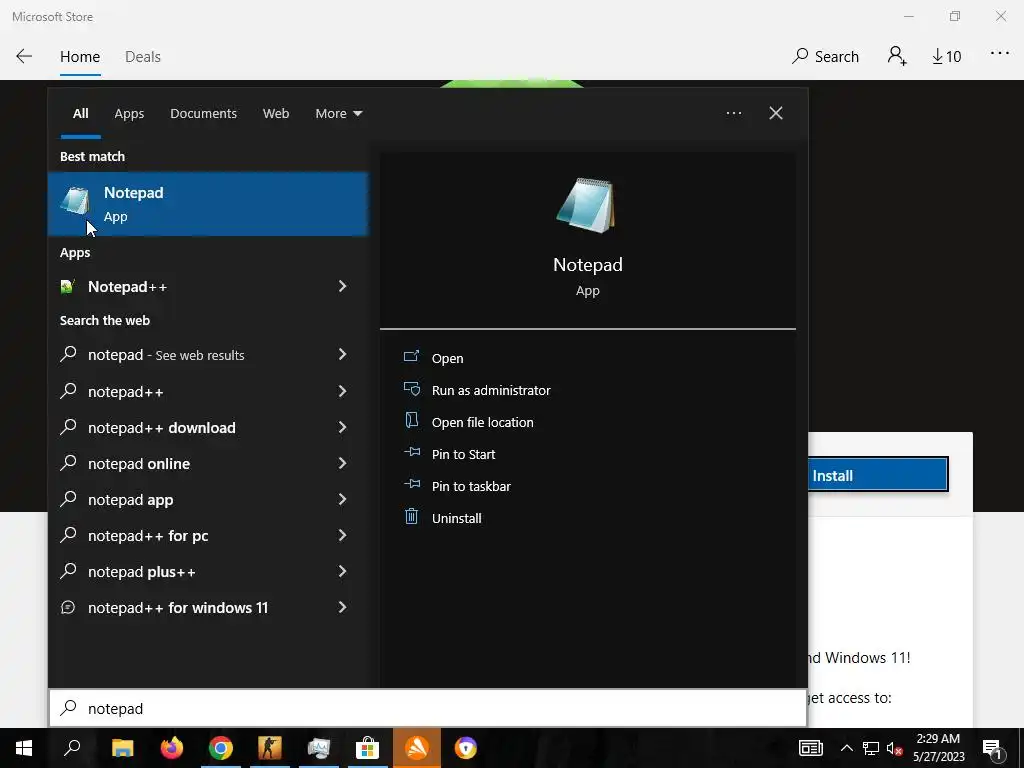Screen dimensions: 1024x768
Task: Open the notification center icon
Action: [993, 749]
